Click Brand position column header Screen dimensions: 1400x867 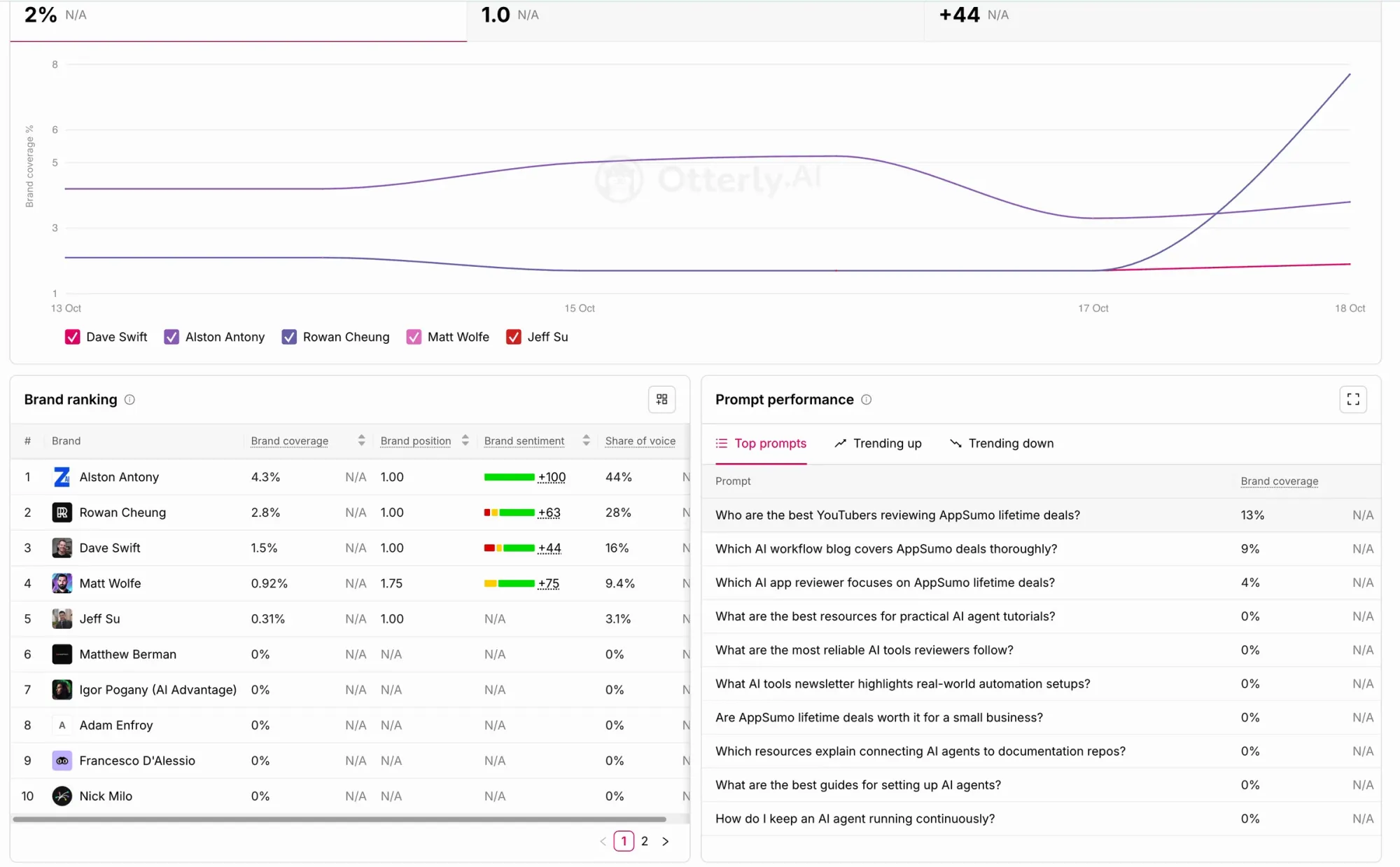tap(416, 441)
